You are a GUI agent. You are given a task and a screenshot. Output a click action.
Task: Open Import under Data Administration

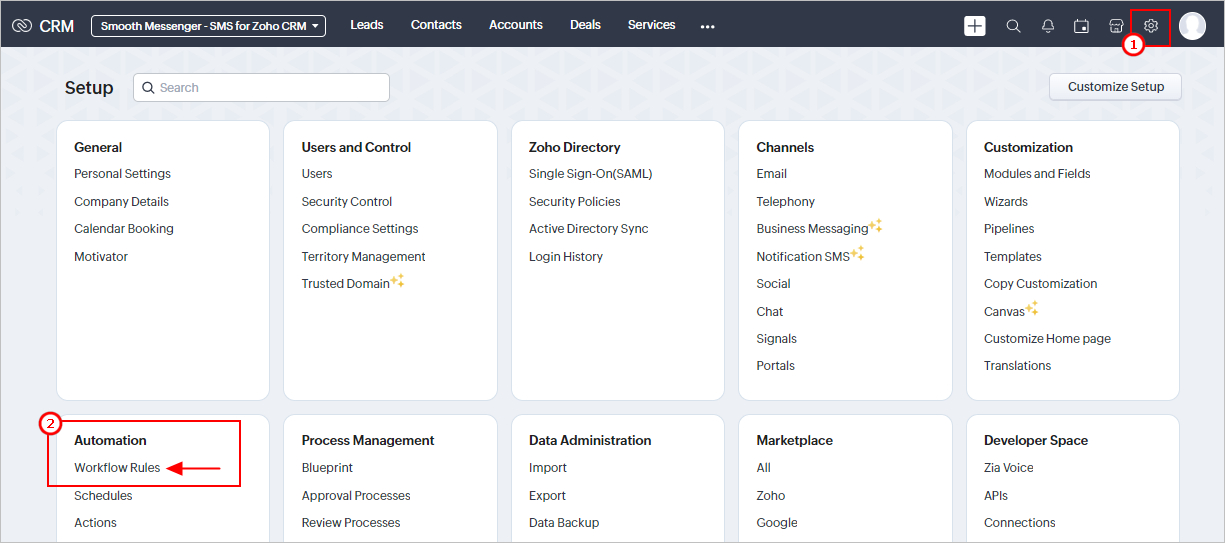pos(548,468)
